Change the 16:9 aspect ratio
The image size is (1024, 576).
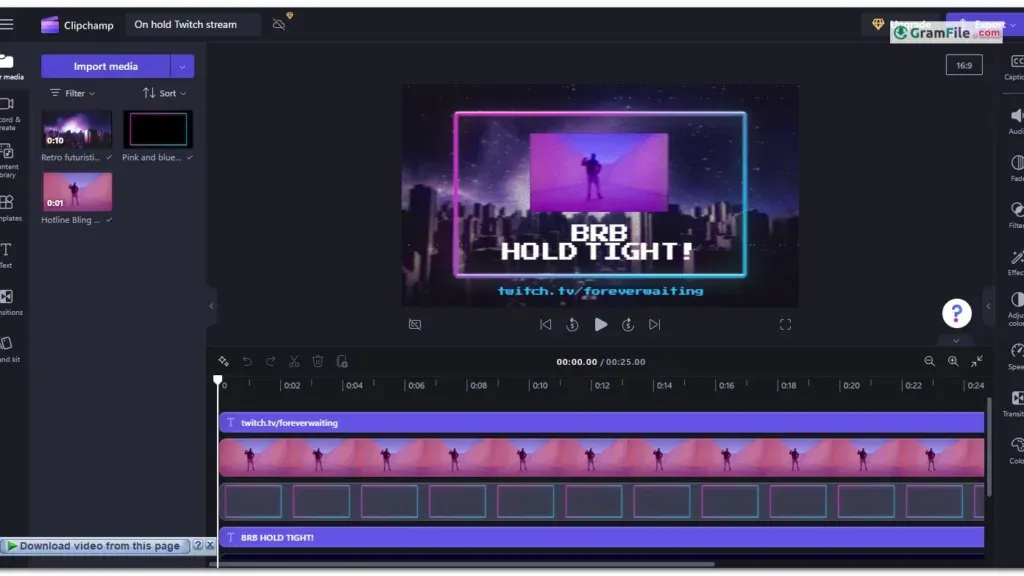point(964,65)
